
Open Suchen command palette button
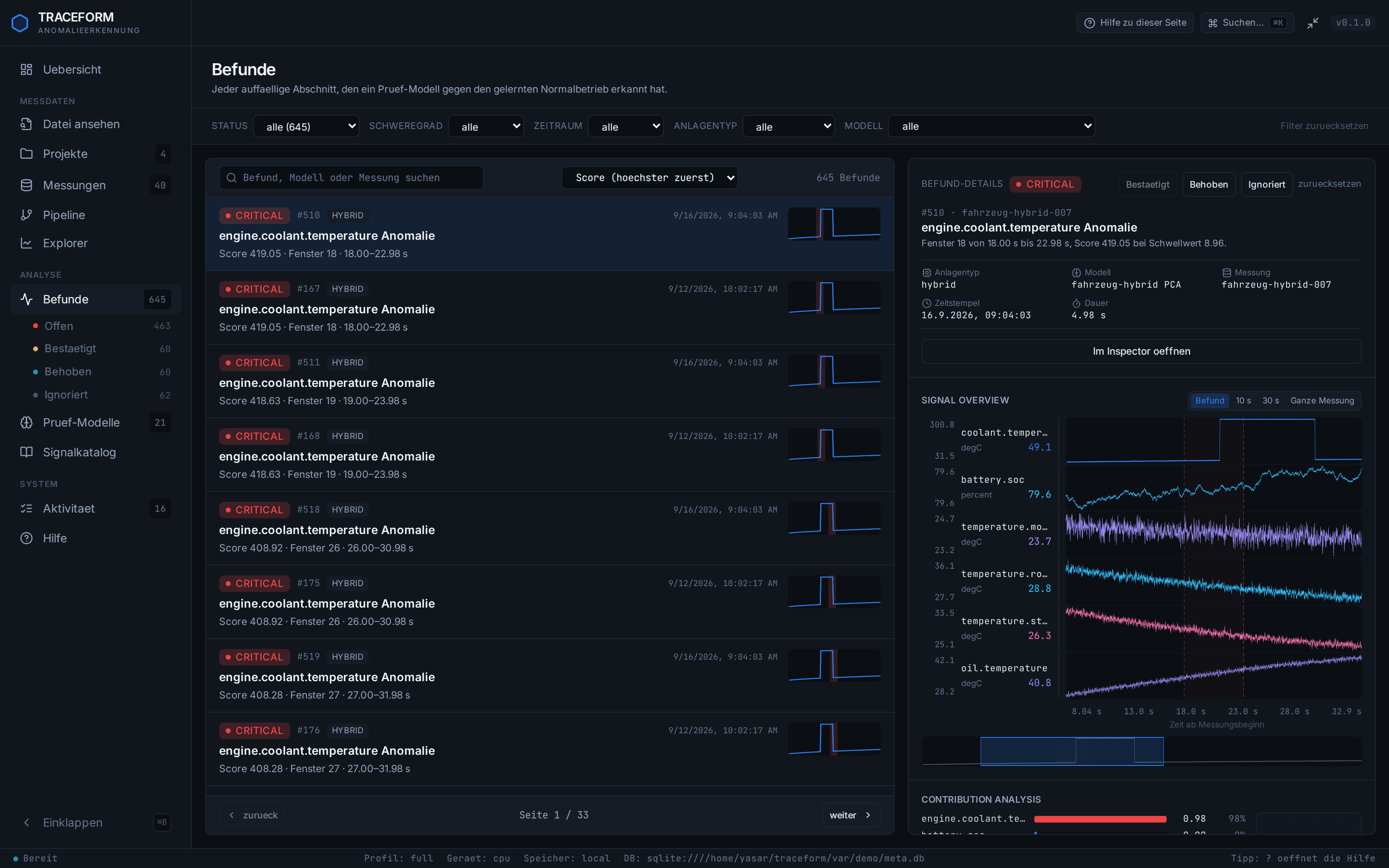[x=1247, y=23]
